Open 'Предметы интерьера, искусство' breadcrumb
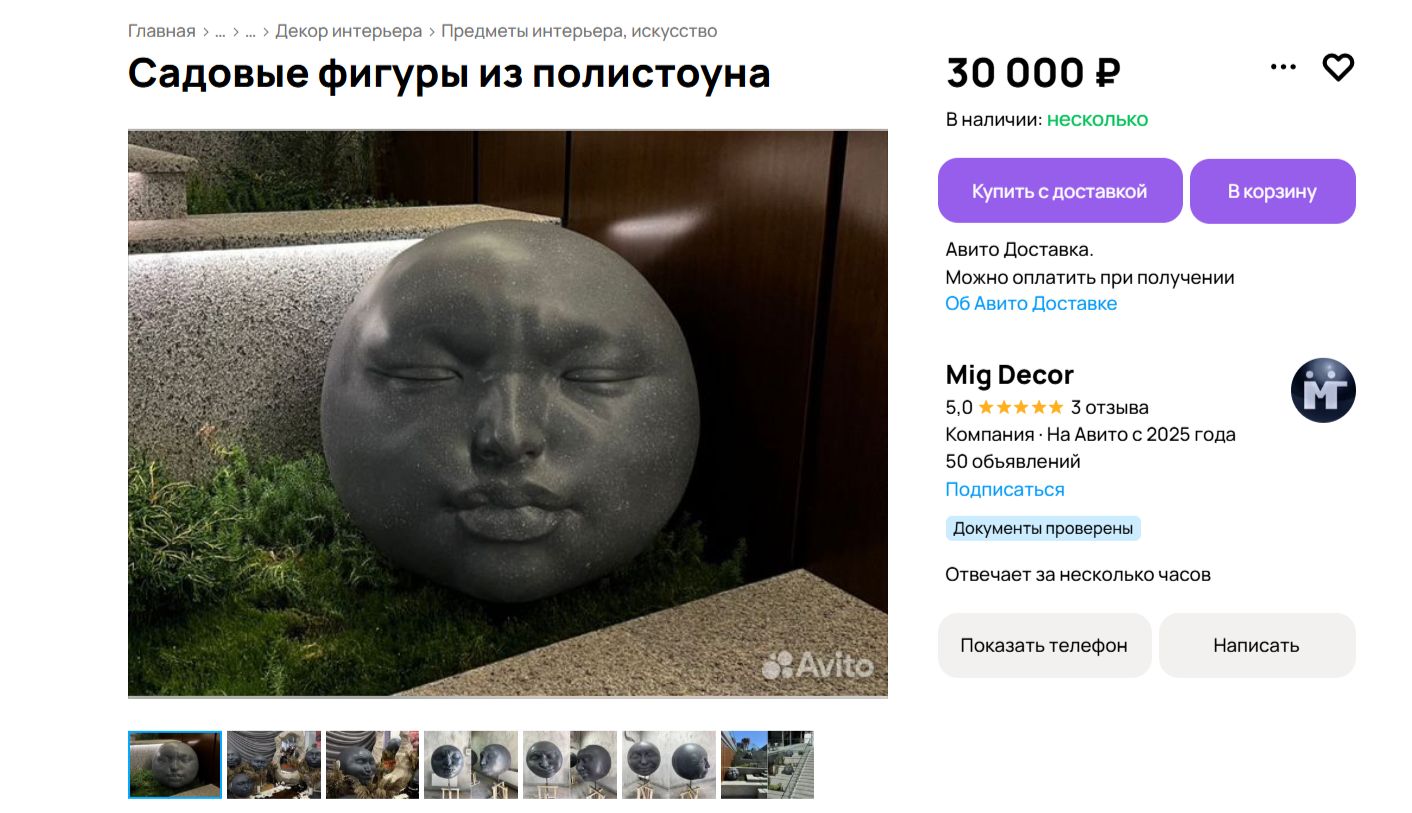 (x=579, y=31)
